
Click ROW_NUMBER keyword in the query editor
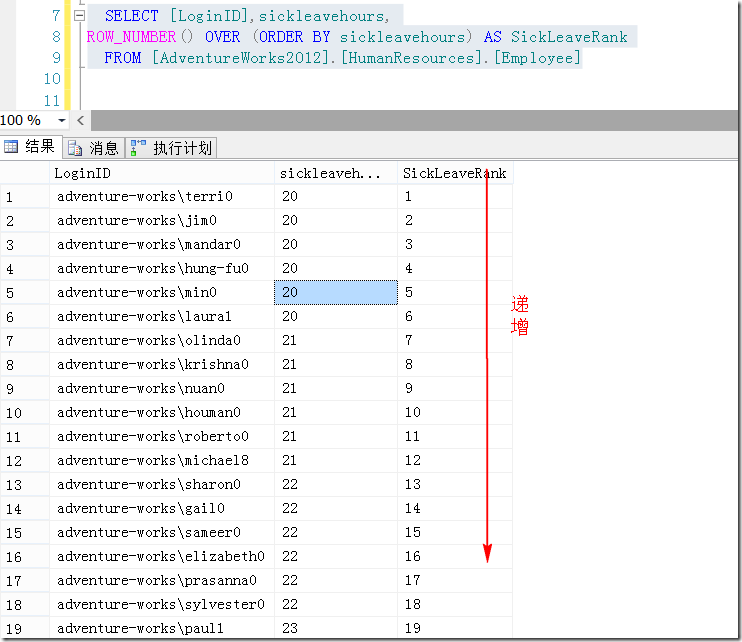[131, 37]
